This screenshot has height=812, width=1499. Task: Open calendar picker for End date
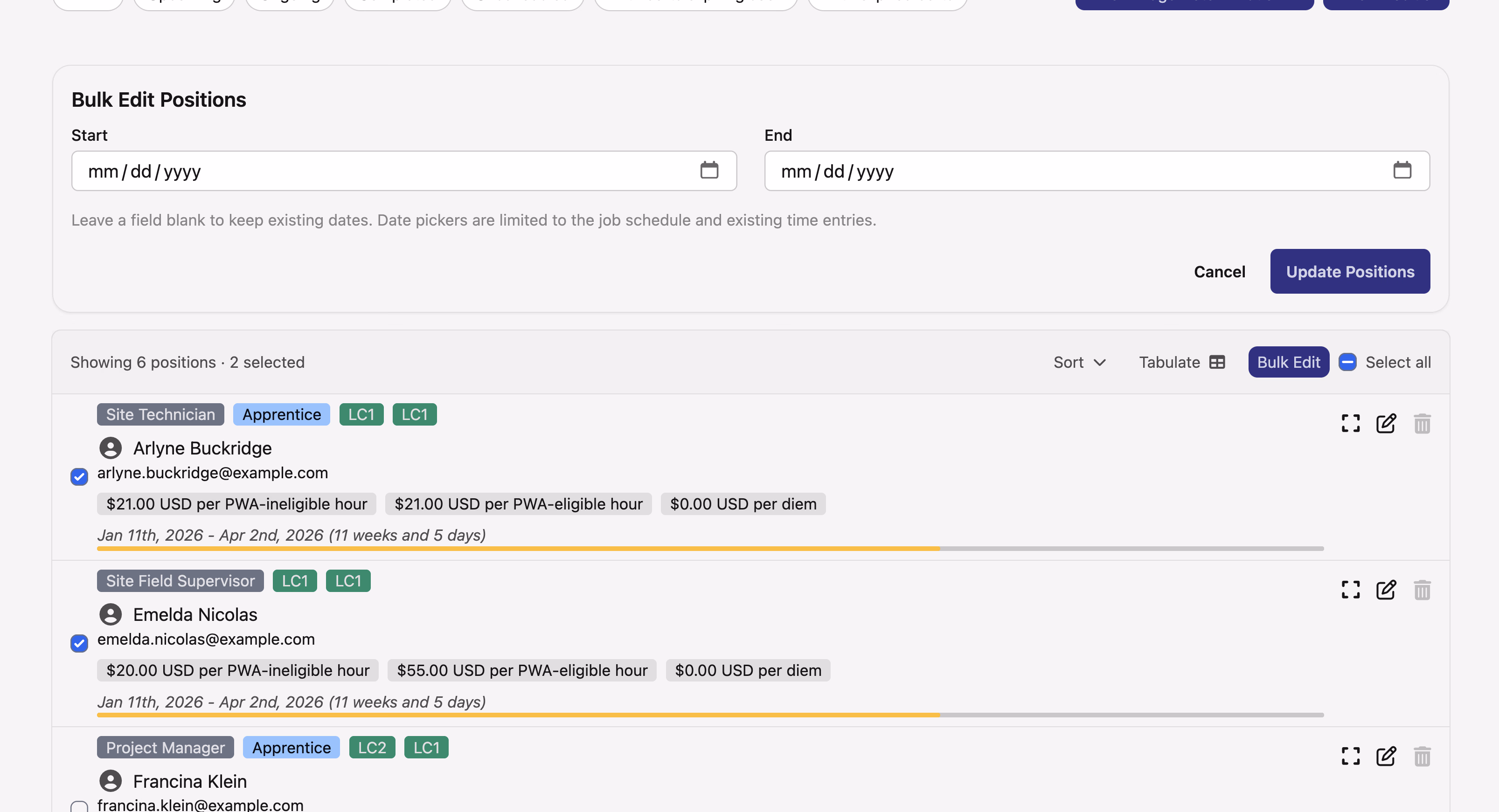[1402, 171]
